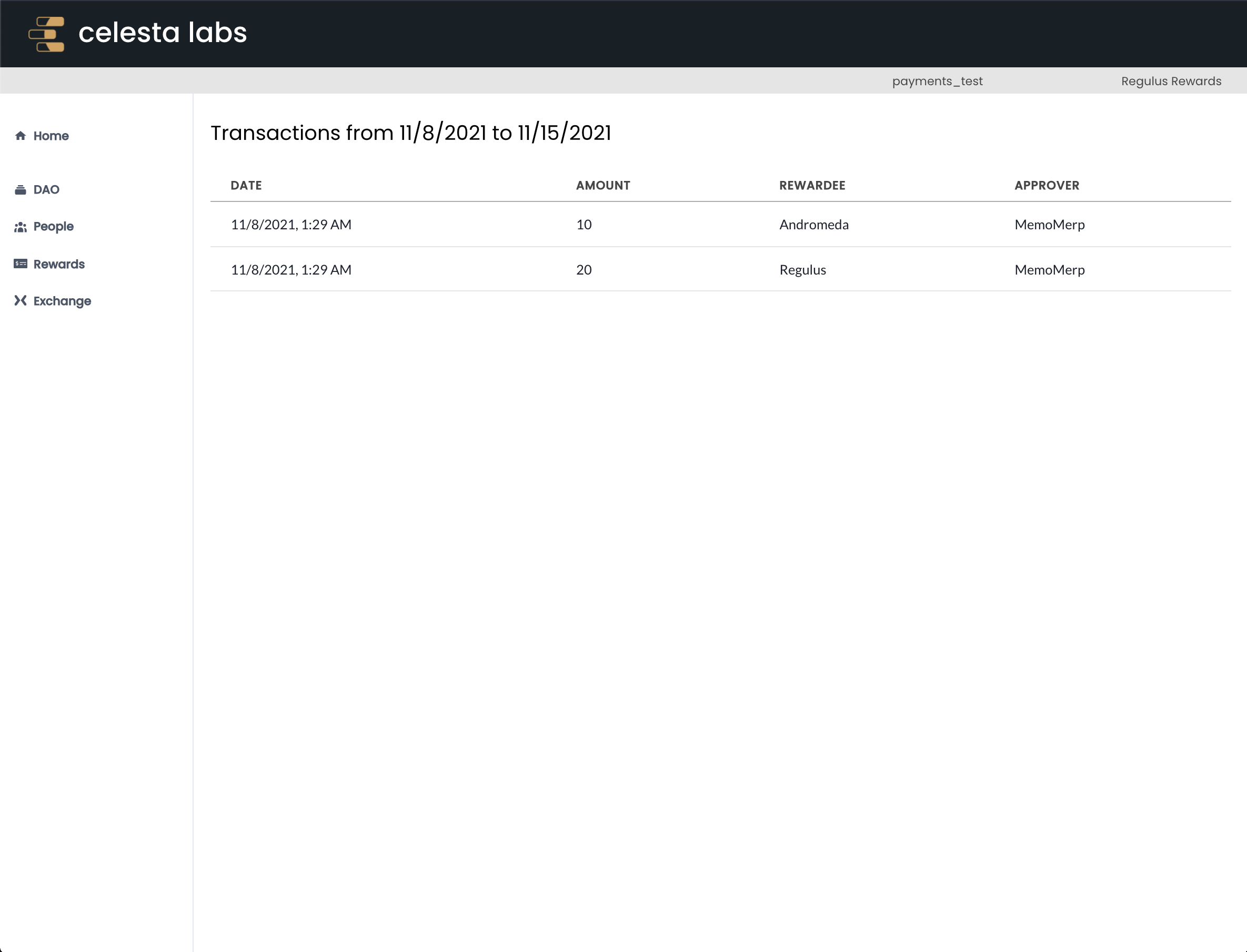Open the People page
The height and width of the screenshot is (952, 1247).
click(x=53, y=227)
